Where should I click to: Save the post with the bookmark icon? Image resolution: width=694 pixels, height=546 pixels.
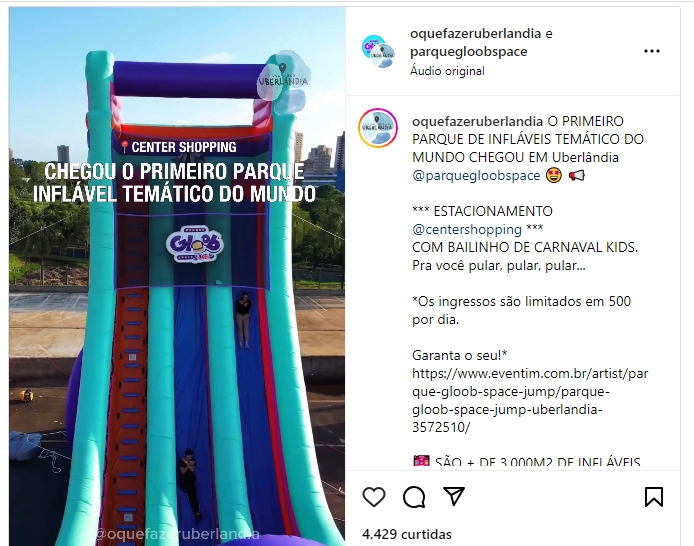click(654, 496)
